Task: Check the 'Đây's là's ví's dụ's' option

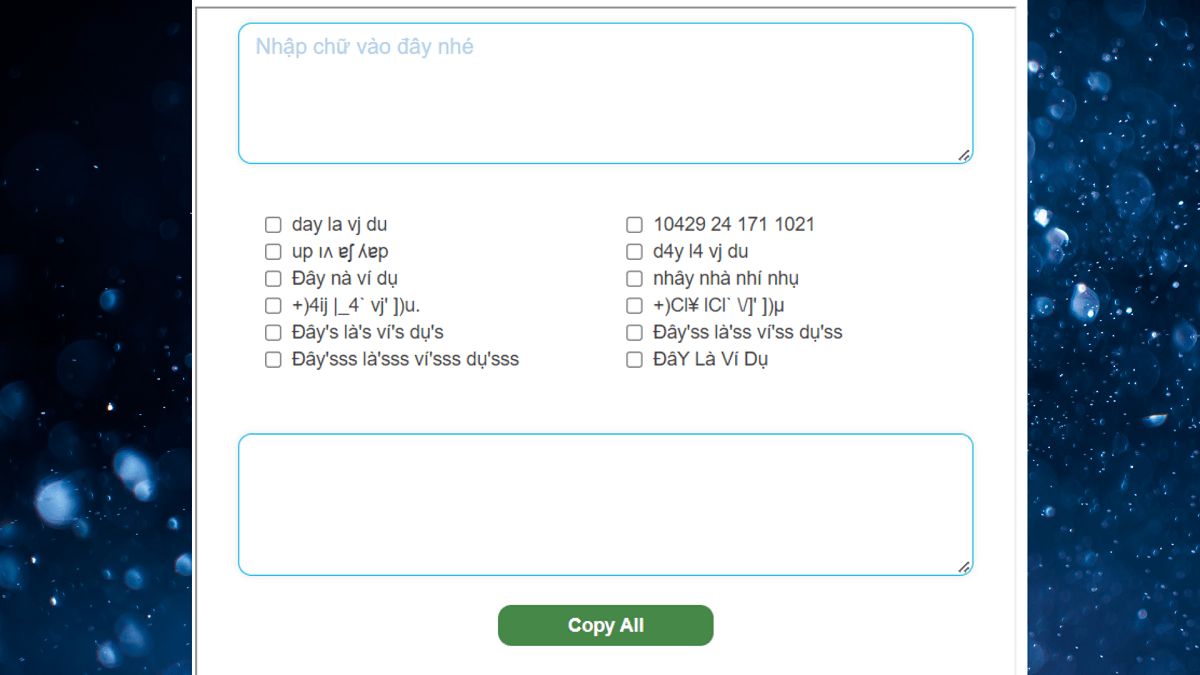Action: [273, 333]
